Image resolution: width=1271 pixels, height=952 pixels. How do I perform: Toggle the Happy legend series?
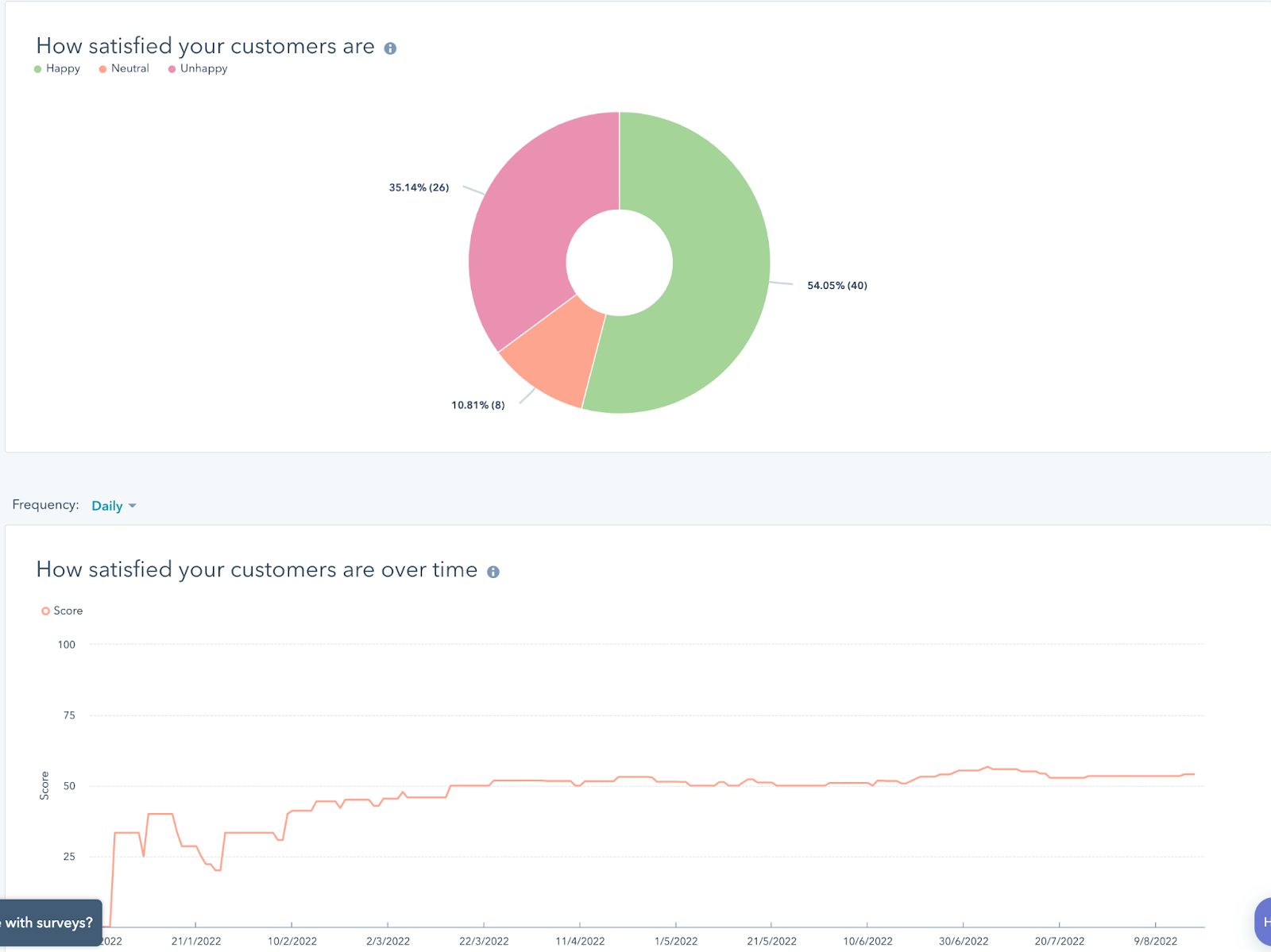click(x=57, y=69)
